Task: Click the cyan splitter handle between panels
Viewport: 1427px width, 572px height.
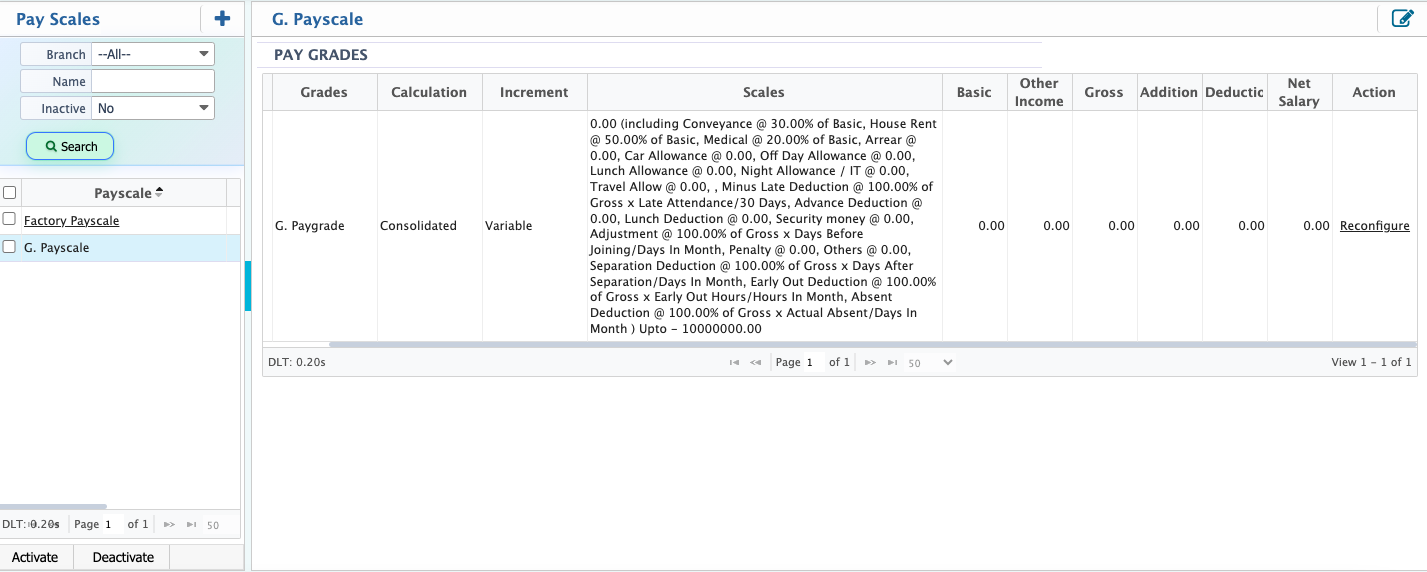Action: tap(248, 287)
